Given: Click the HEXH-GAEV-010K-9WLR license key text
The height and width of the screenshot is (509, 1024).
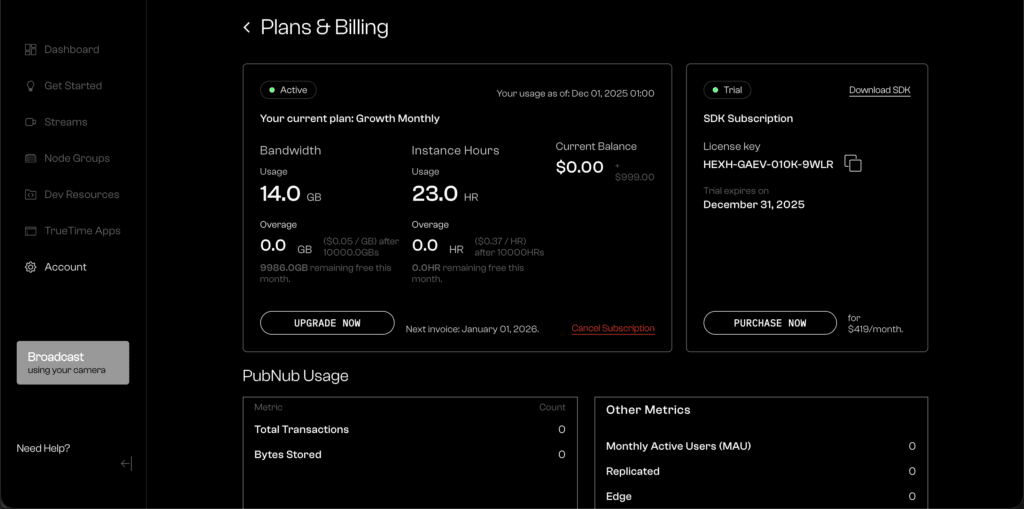Looking at the screenshot, I should point(768,163).
